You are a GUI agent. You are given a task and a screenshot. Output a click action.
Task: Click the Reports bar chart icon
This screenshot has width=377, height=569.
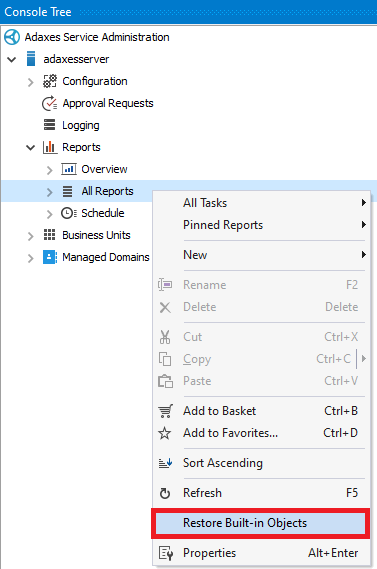click(x=50, y=147)
